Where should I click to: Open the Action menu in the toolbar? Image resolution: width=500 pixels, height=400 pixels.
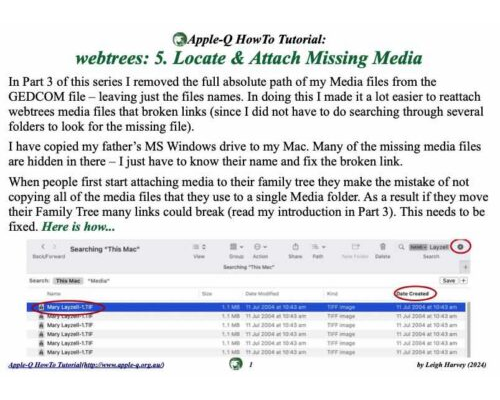tap(260, 247)
